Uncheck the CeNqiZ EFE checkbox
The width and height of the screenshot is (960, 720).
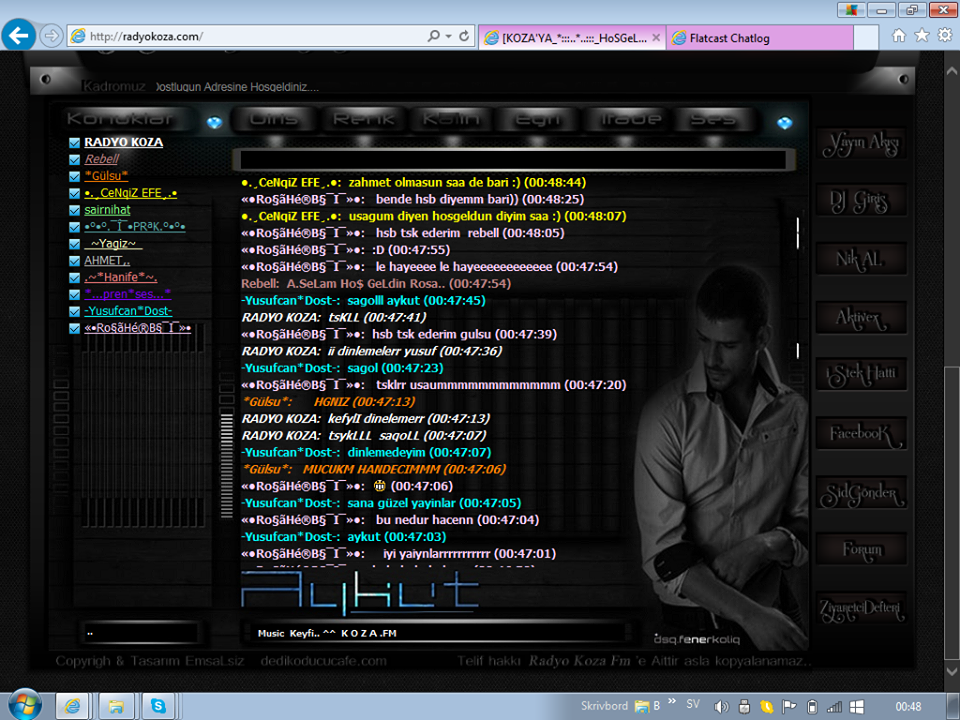75,193
